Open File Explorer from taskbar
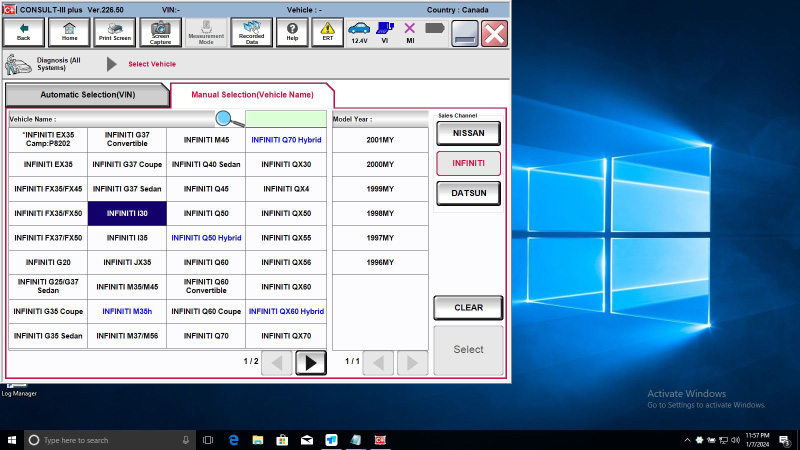 [258, 440]
